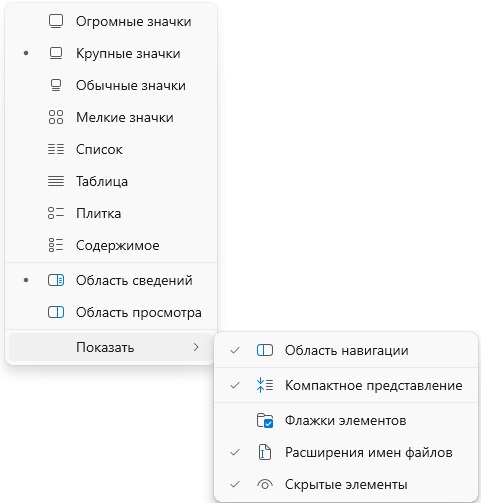Disable Компактное представление checkmark

point(235,385)
